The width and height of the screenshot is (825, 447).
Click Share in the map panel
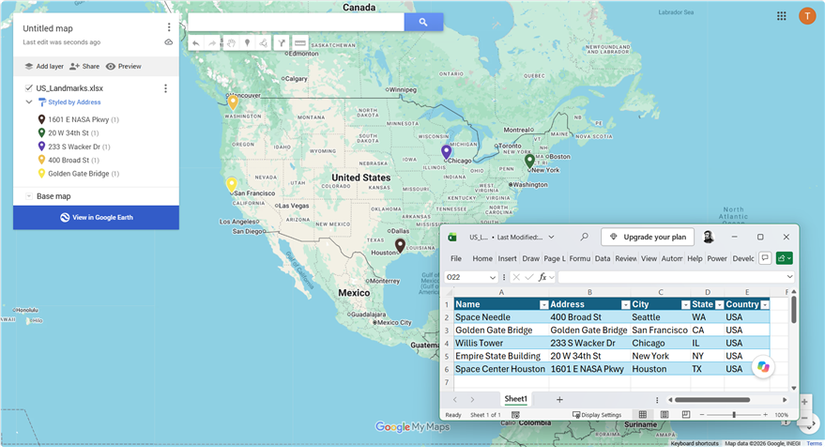85,66
